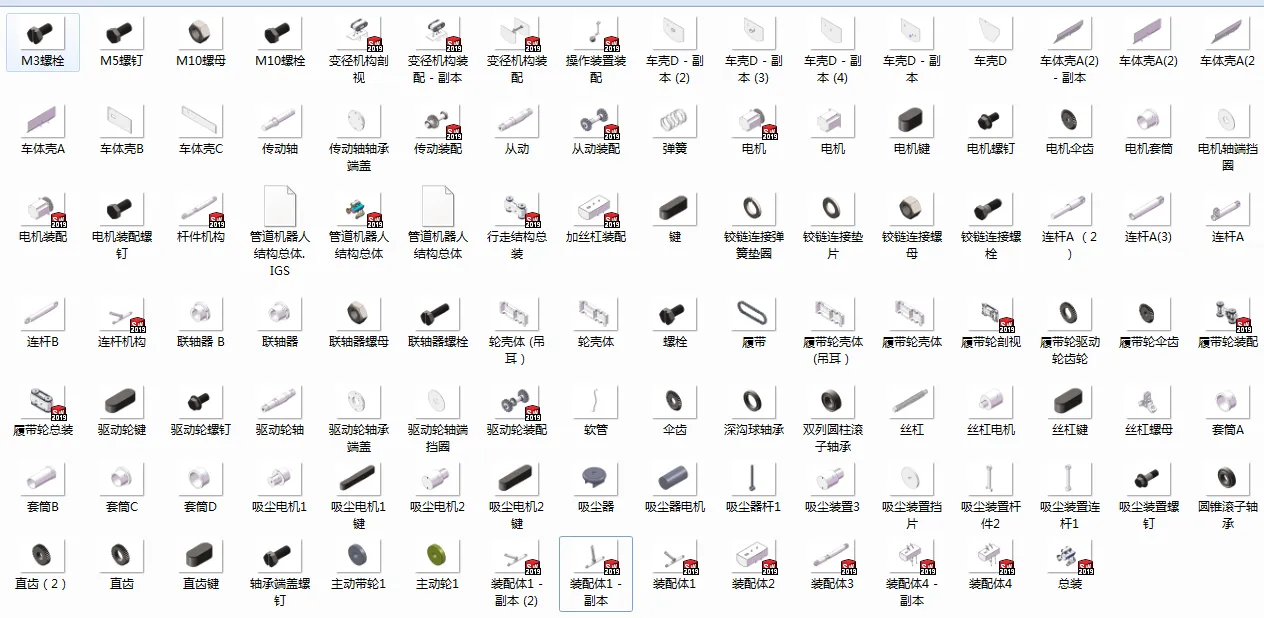Select the 弹簧 spring file icon

click(x=675, y=122)
